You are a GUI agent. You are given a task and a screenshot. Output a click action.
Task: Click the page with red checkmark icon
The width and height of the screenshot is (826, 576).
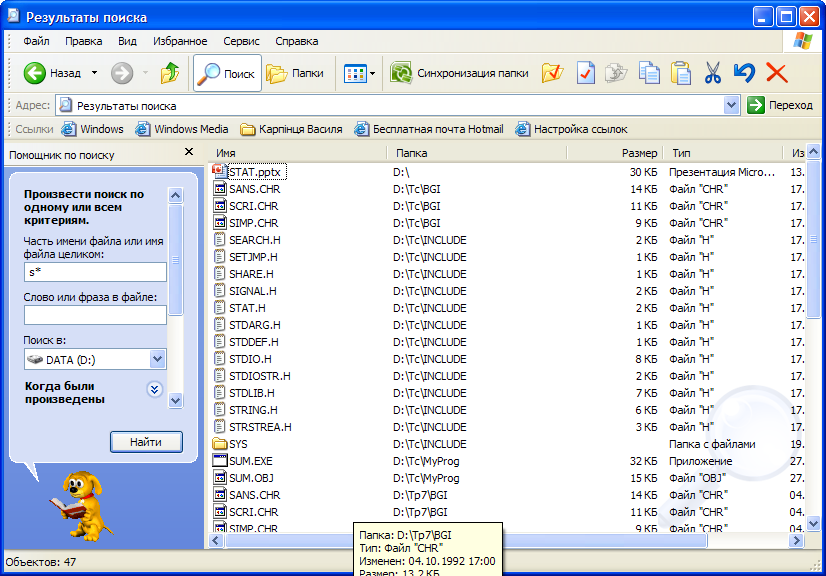point(585,73)
